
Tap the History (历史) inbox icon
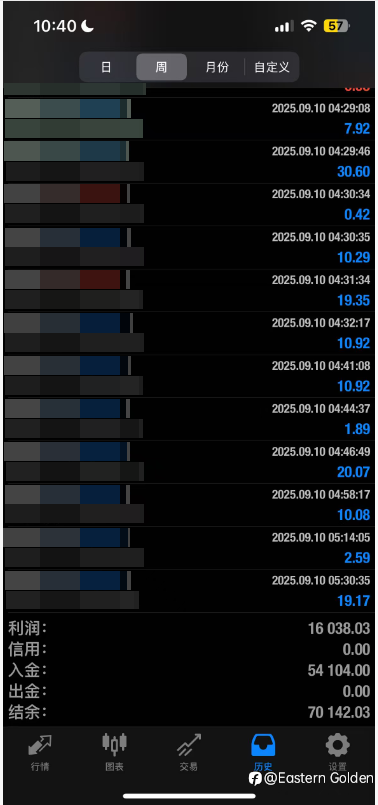point(263,744)
